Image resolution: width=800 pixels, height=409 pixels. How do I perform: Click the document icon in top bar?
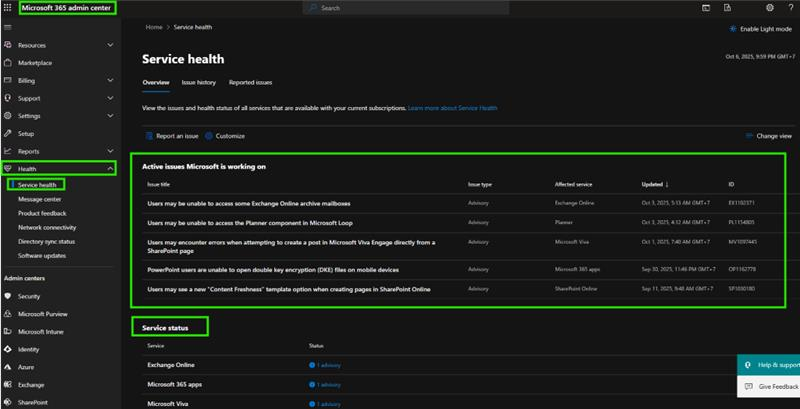point(728,8)
